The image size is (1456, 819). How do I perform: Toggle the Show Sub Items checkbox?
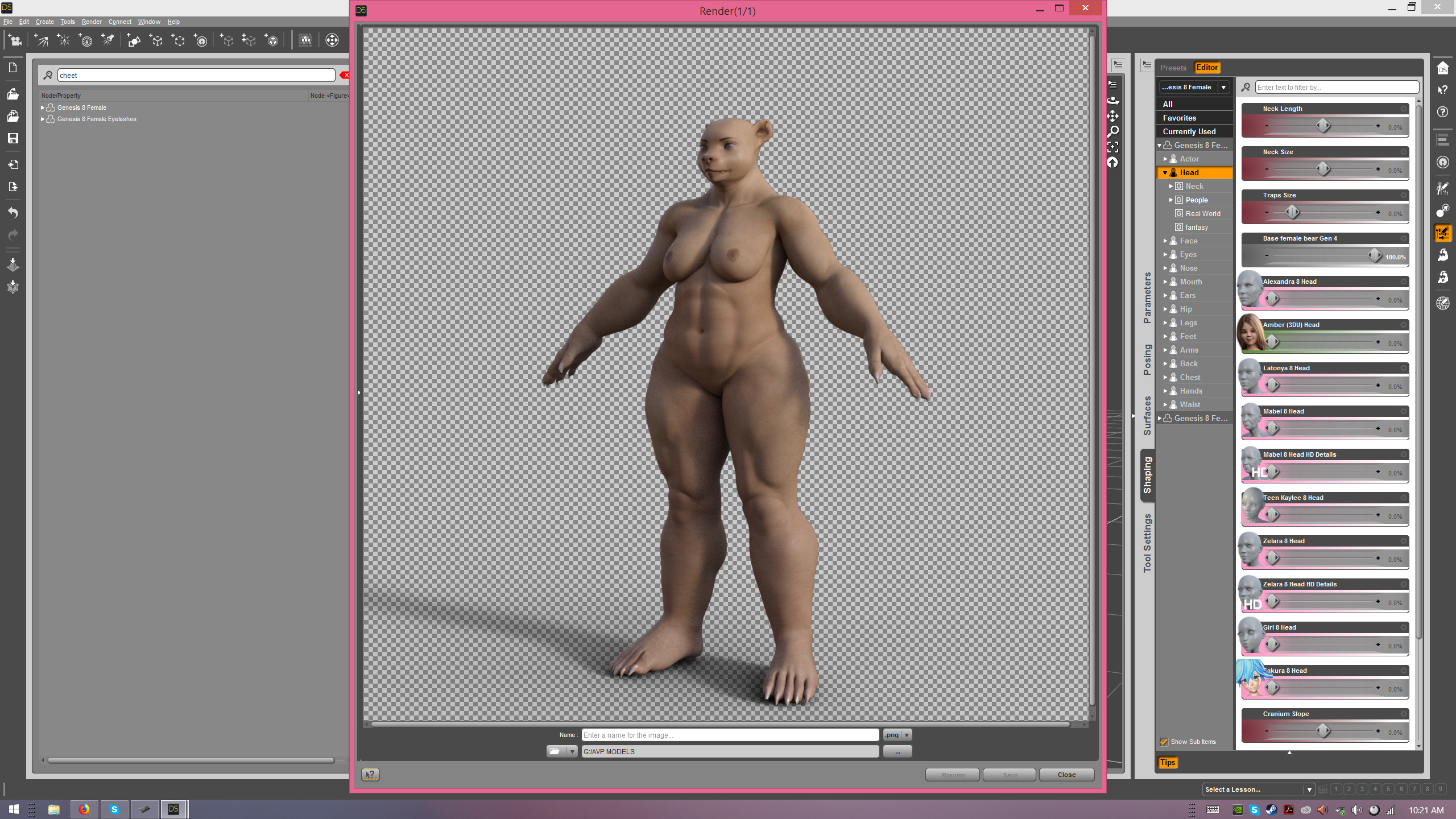[1164, 742]
